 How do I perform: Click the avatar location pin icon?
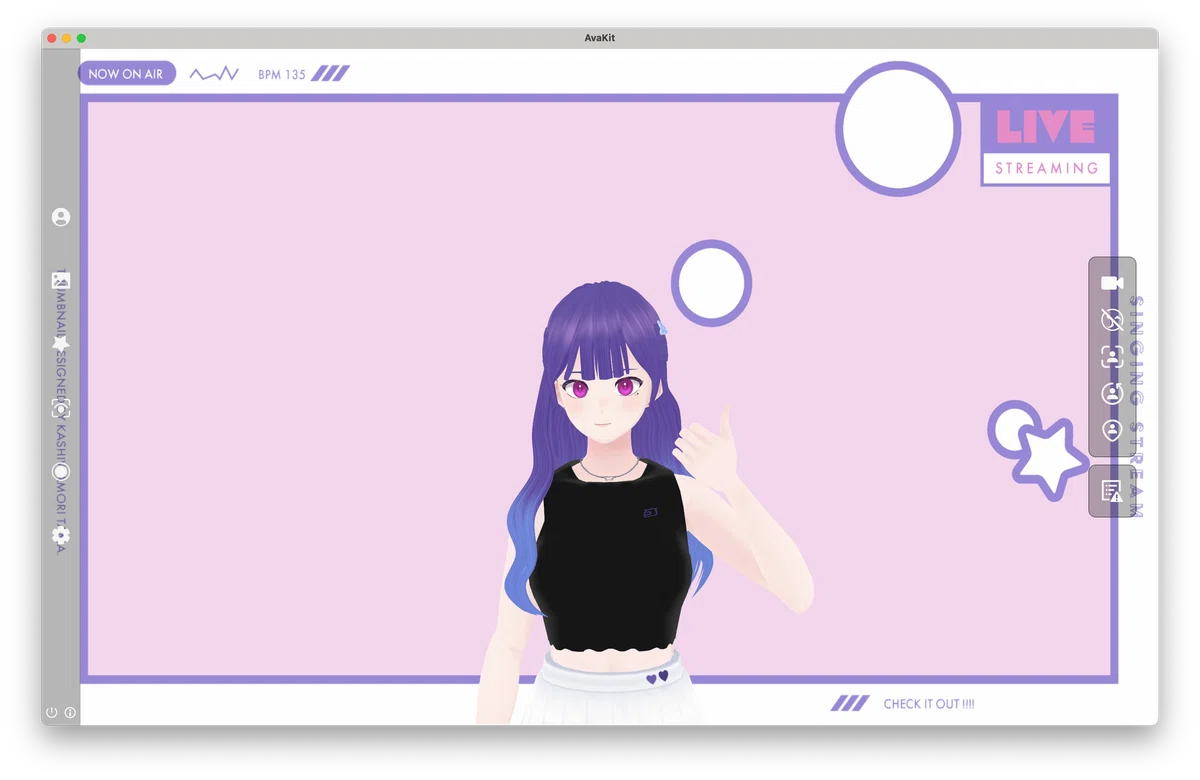point(1112,431)
